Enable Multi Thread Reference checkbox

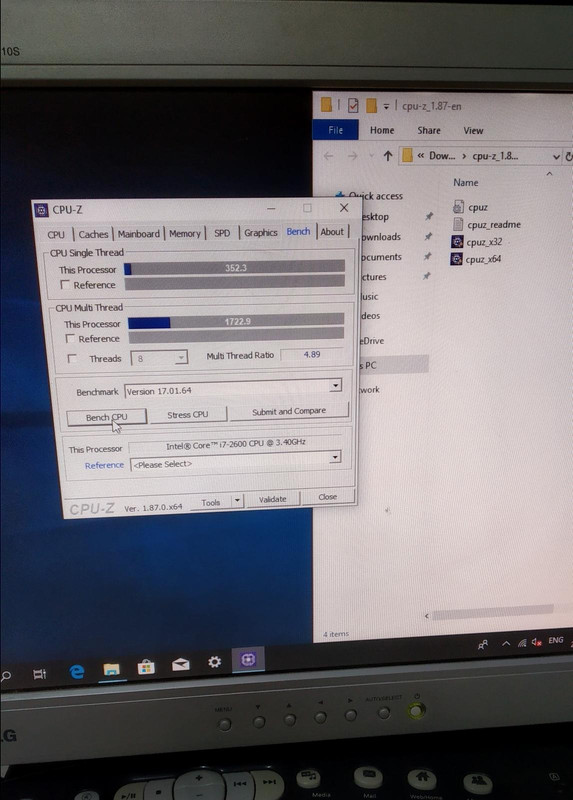pos(70,339)
